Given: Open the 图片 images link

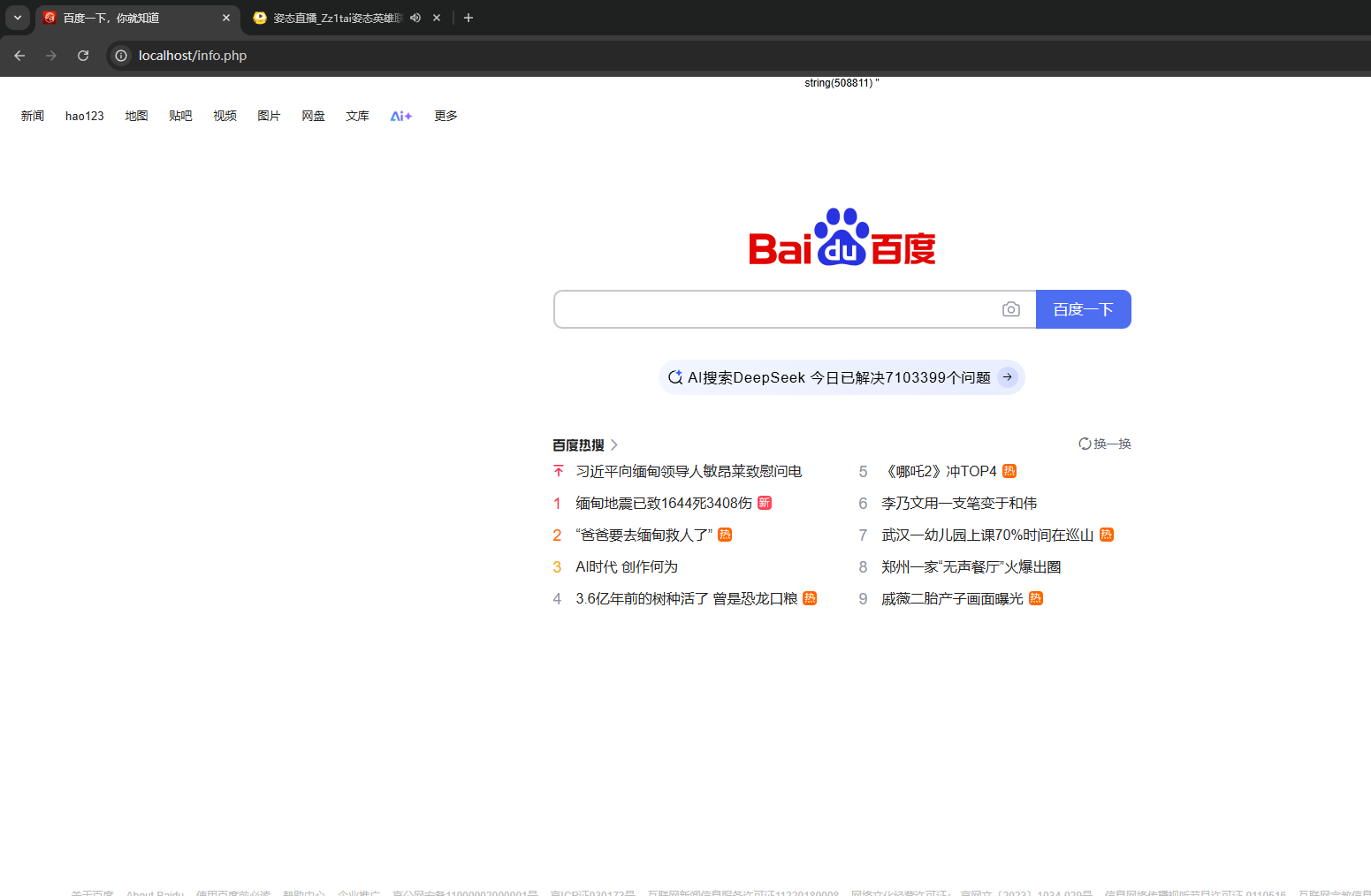Looking at the screenshot, I should 269,116.
